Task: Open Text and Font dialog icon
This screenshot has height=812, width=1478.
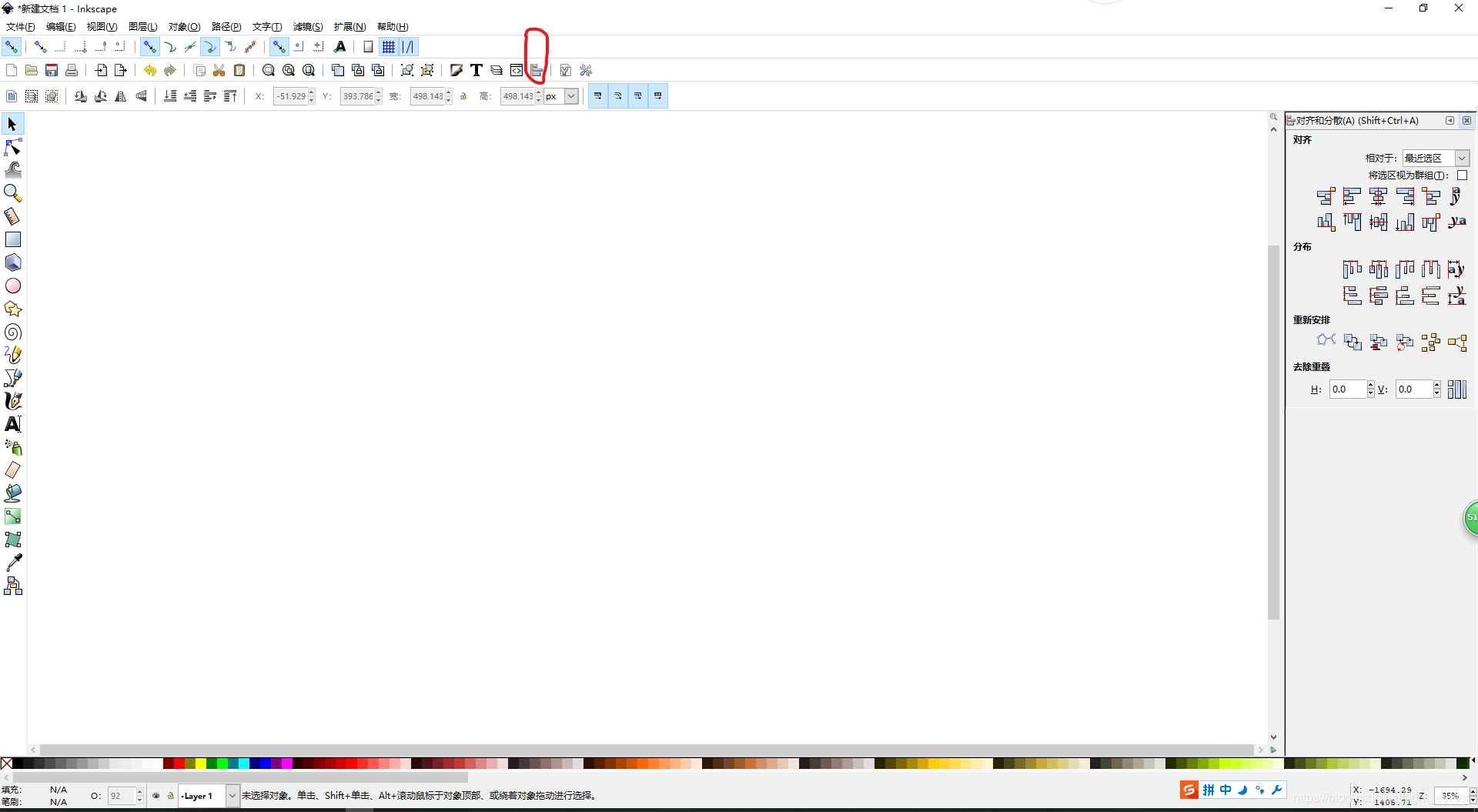Action: (x=477, y=70)
